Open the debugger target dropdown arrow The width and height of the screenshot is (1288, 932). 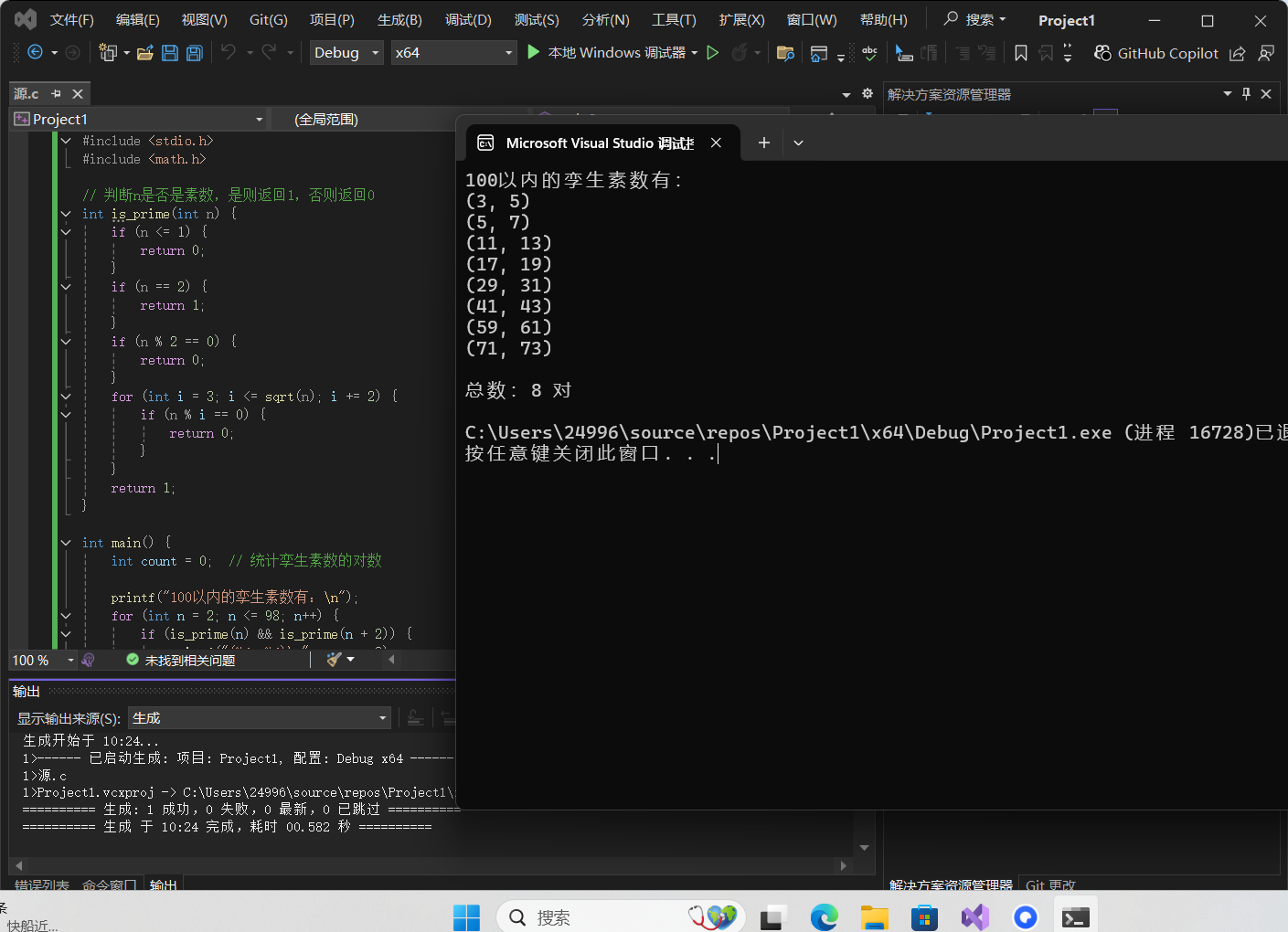point(695,53)
